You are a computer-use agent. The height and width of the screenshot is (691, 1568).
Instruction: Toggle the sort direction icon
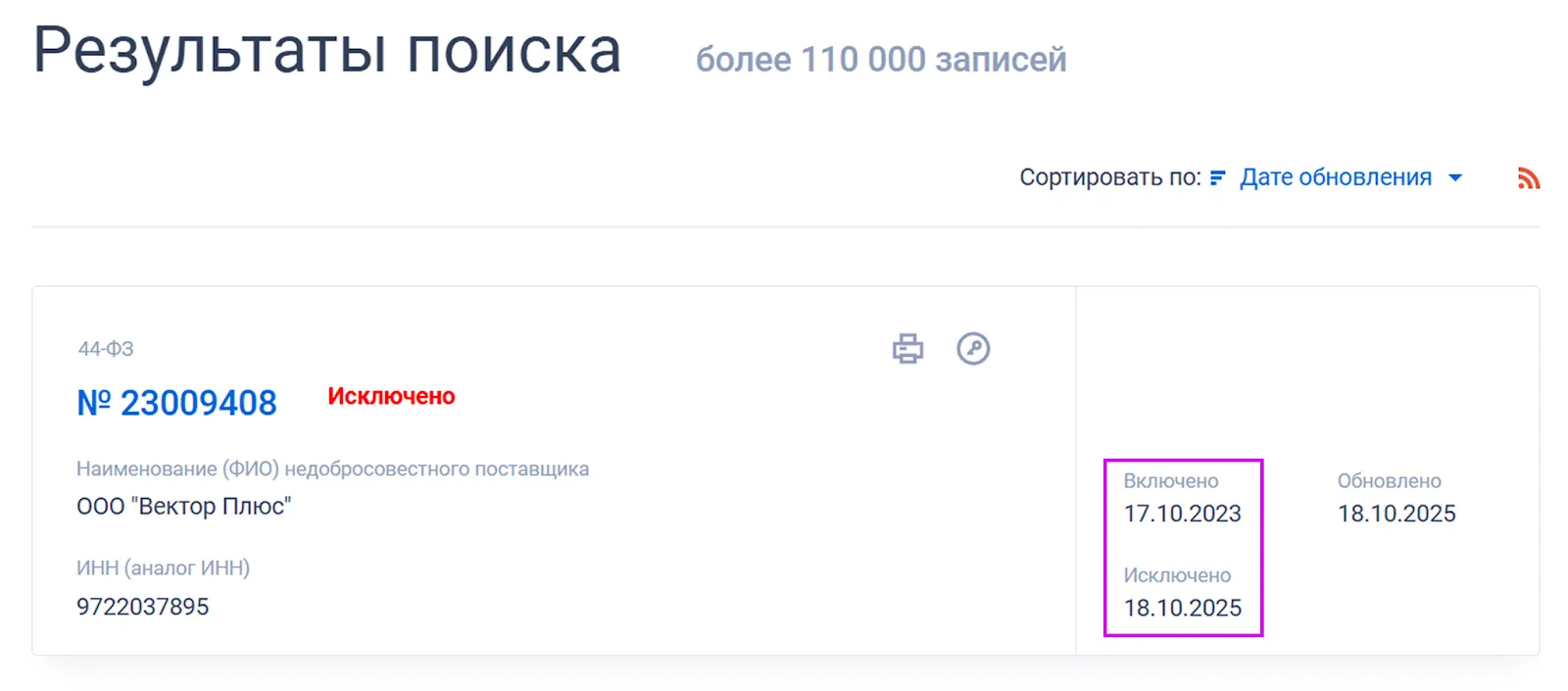click(1218, 178)
